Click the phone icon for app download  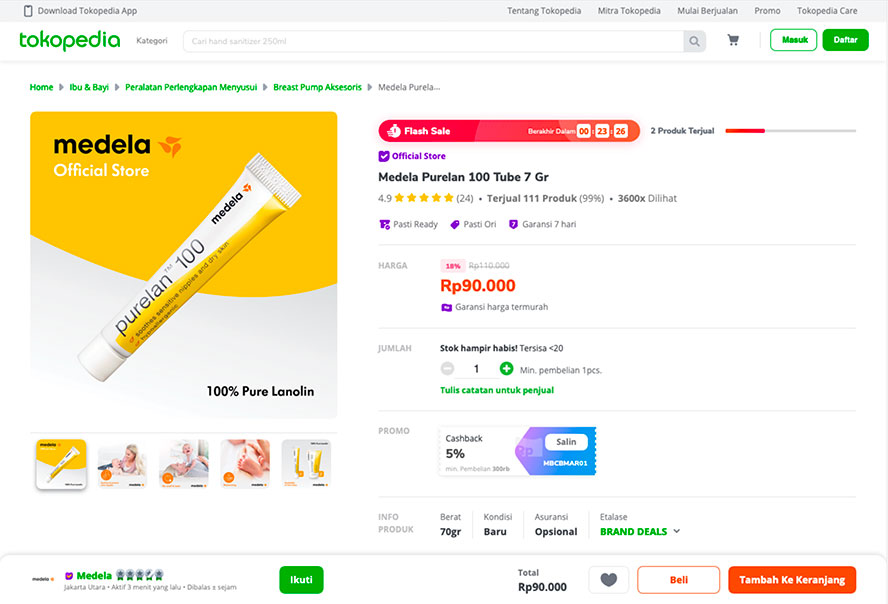point(26,11)
